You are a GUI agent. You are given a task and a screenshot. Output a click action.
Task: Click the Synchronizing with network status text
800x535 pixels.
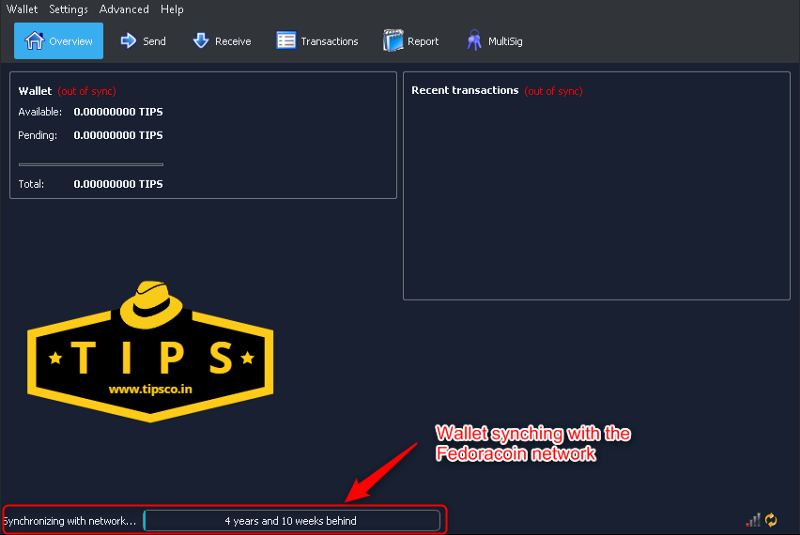coord(69,521)
